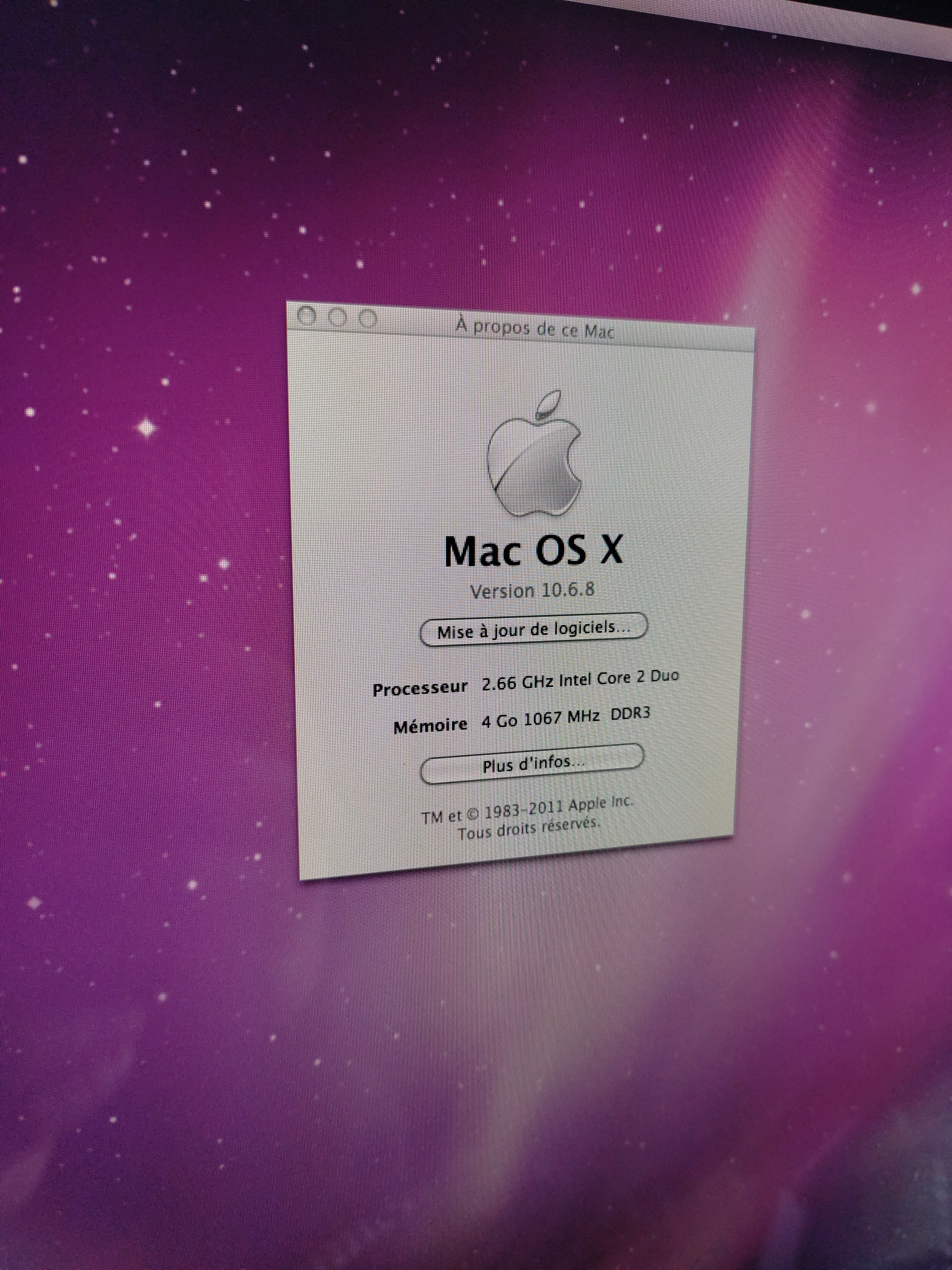Click '4 Go 1067 MHz DDR3' value

(566, 718)
